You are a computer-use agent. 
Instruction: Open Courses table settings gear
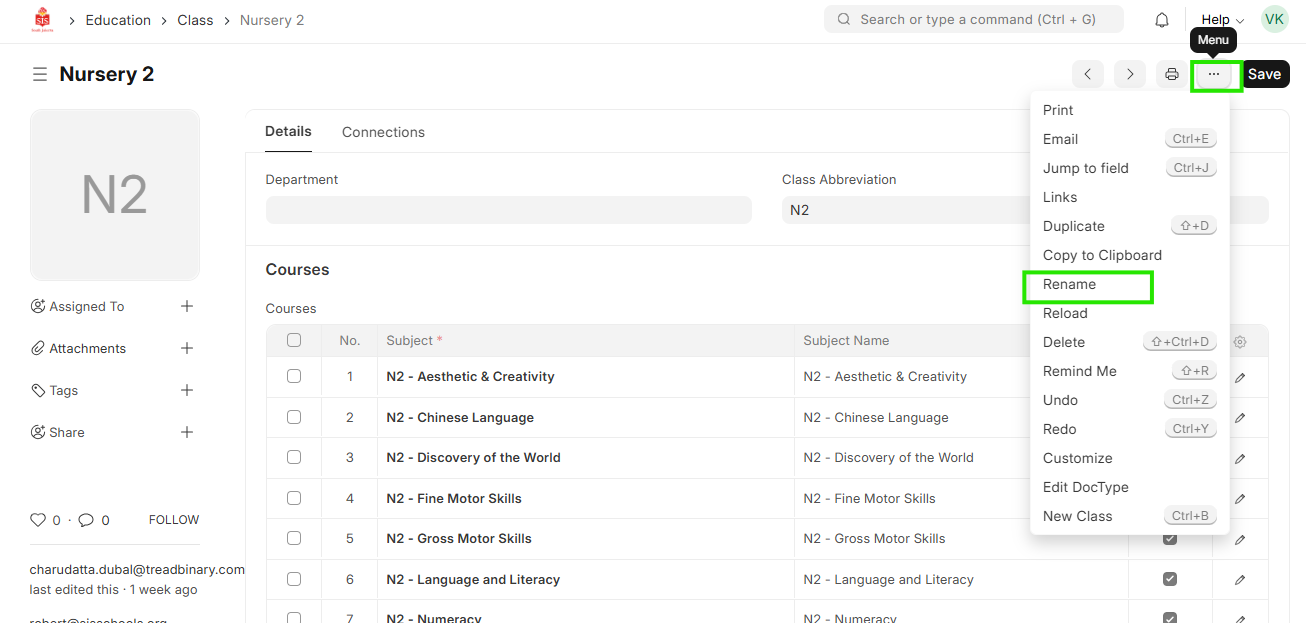click(x=1240, y=341)
